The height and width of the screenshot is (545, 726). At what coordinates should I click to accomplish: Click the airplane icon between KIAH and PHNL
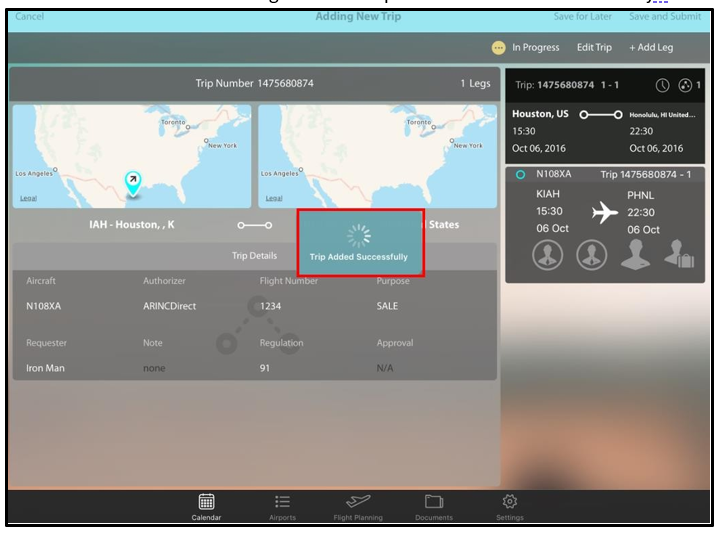pos(606,212)
